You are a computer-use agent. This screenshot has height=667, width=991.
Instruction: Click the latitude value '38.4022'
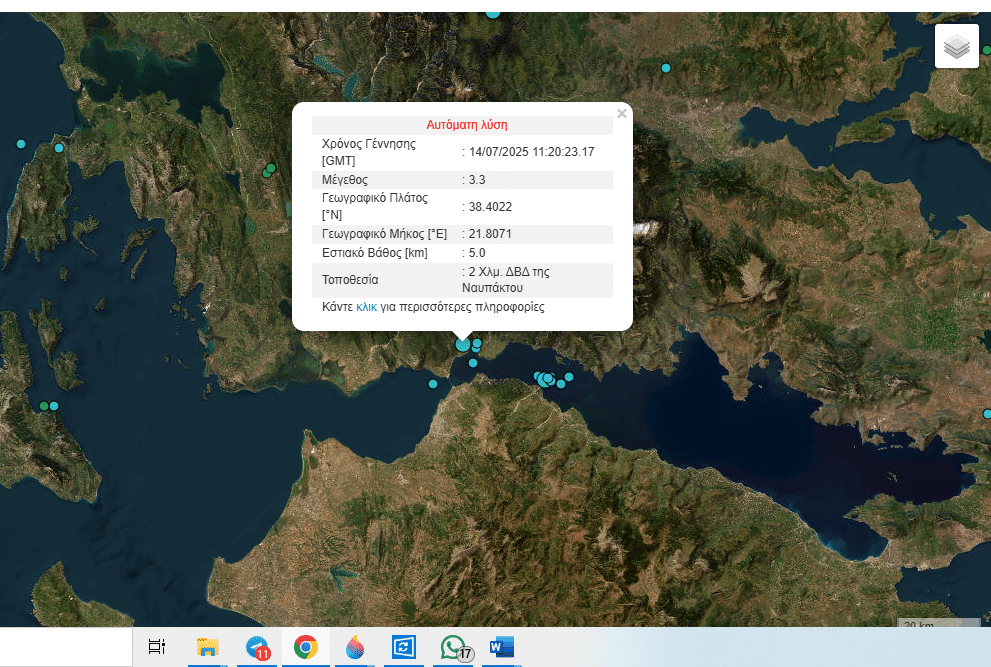coord(490,207)
